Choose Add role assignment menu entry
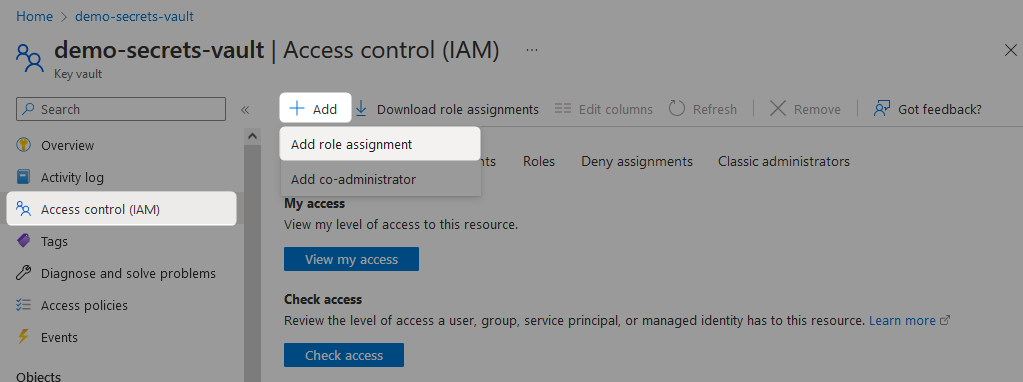 [380, 144]
